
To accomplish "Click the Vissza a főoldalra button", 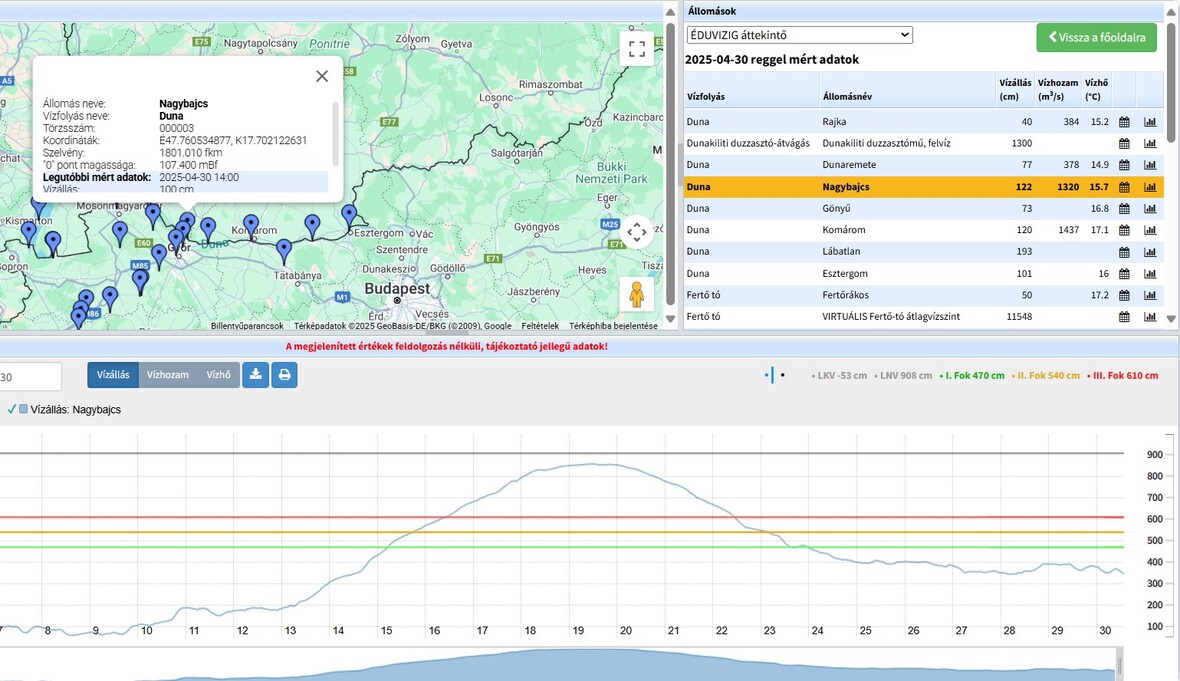I will click(1096, 38).
